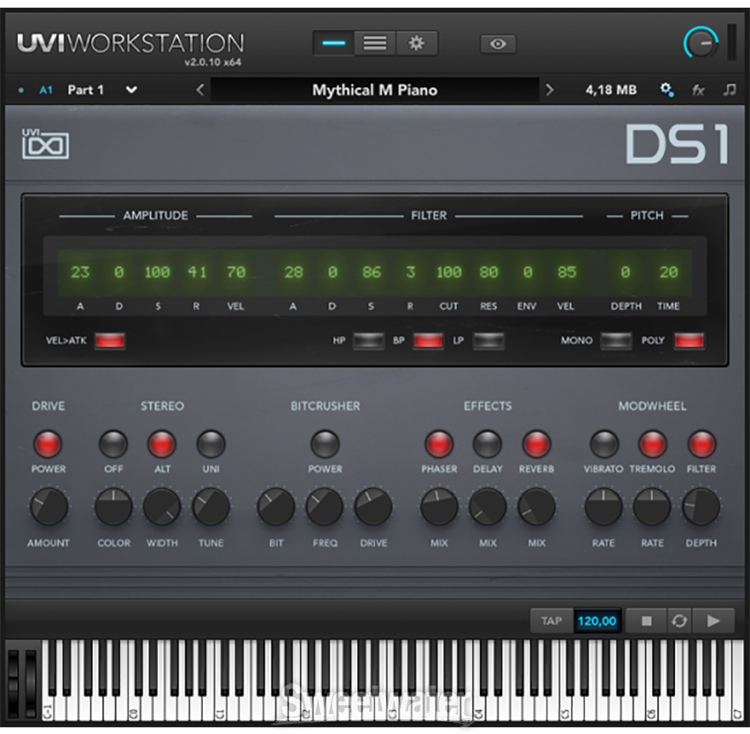The height and width of the screenshot is (734, 750).
Task: Click the pitch bend wheel
Action: (x=13, y=682)
